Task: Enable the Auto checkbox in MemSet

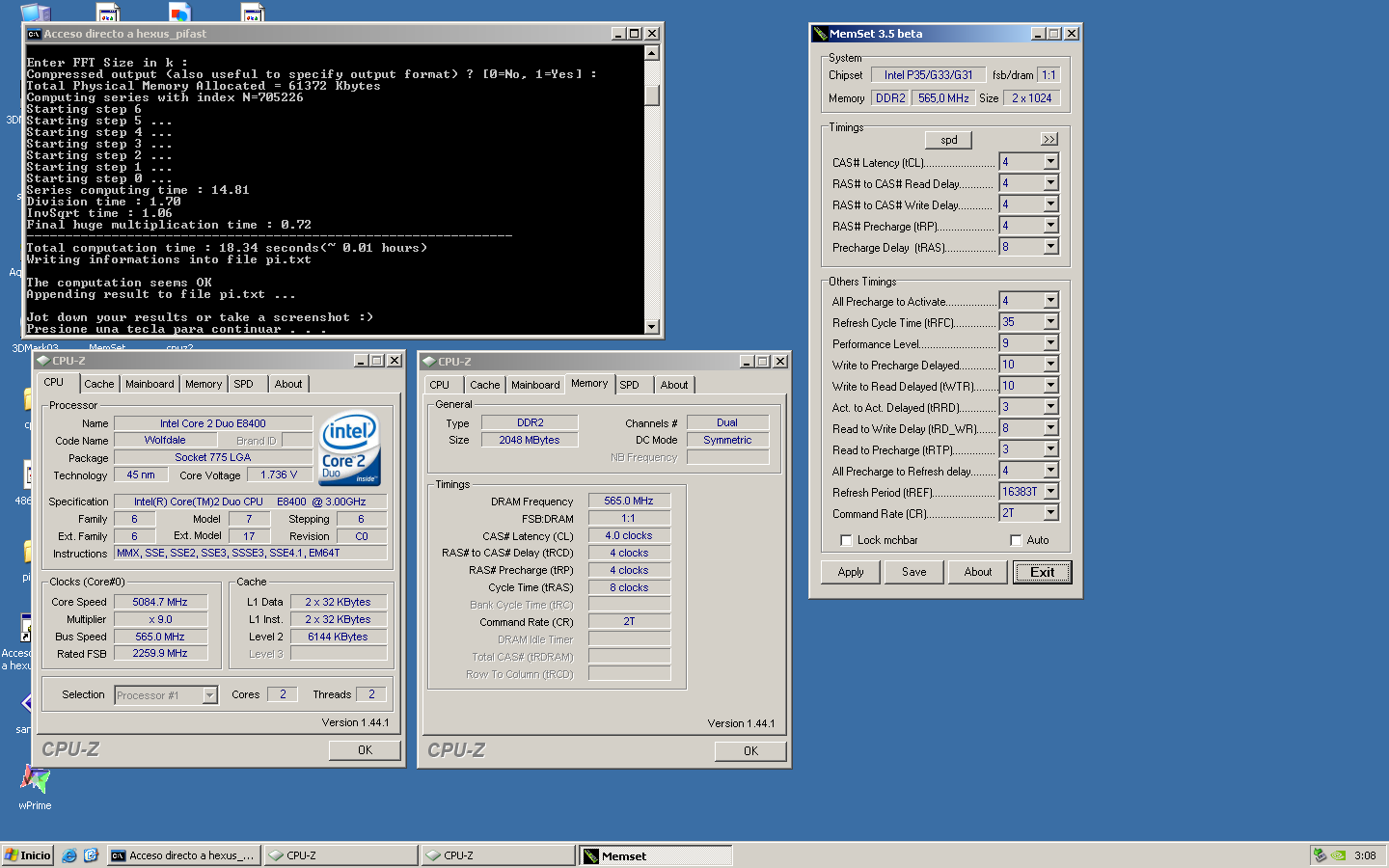Action: click(1016, 540)
